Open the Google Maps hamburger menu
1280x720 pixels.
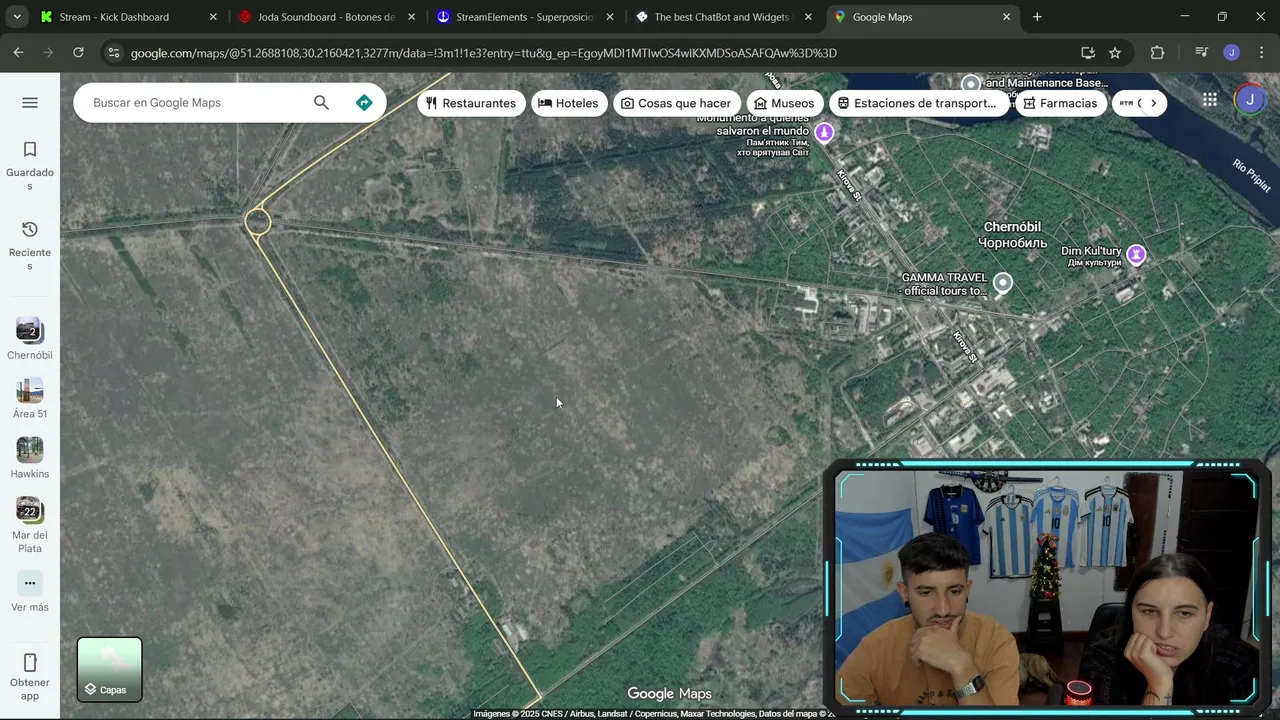pos(30,103)
